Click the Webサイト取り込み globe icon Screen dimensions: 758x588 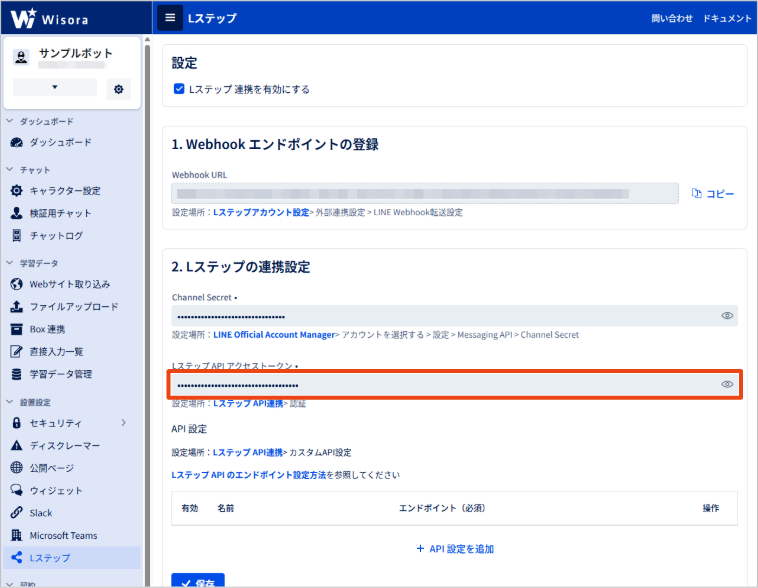(x=16, y=284)
